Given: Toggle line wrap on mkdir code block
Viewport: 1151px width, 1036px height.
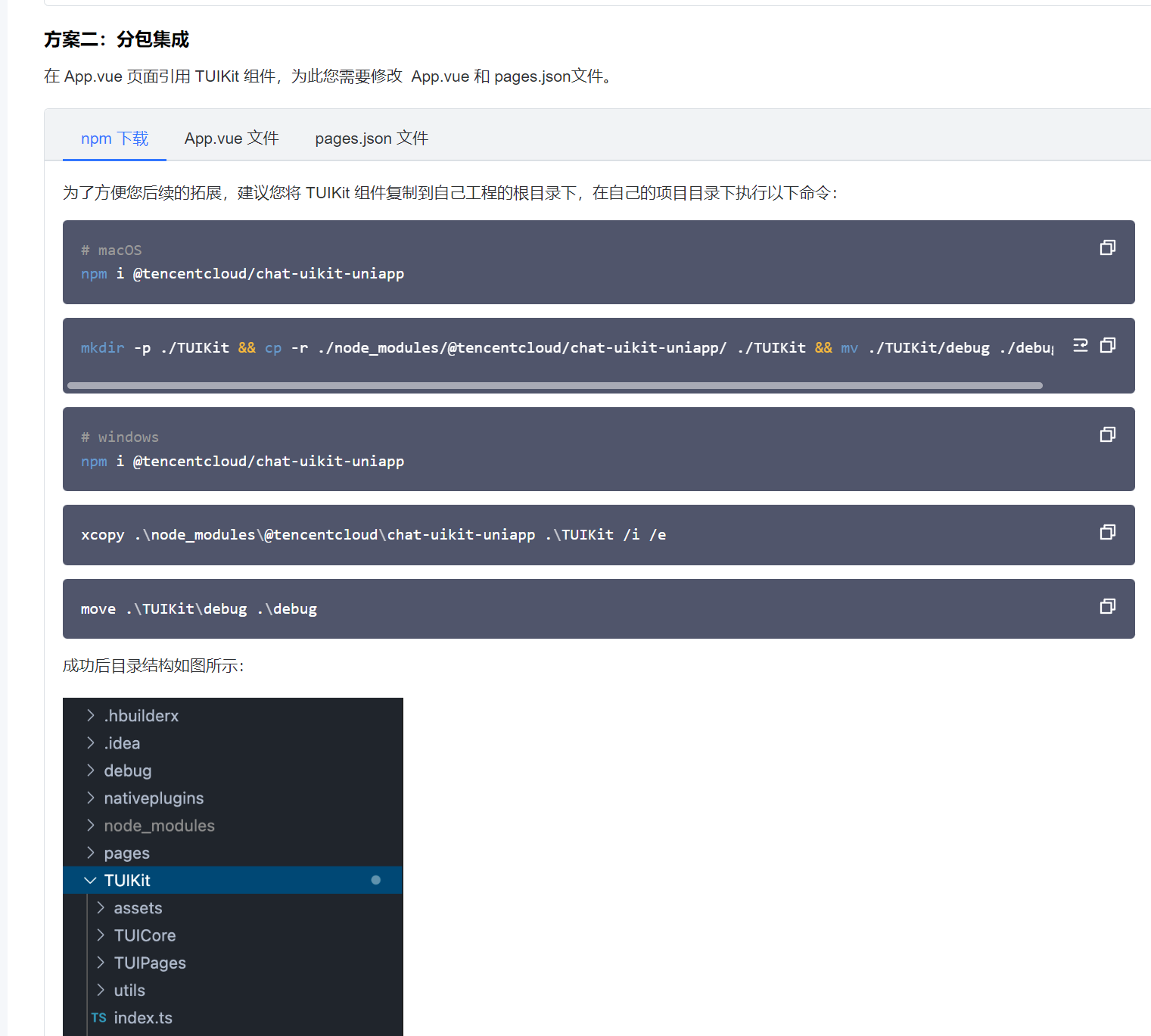Looking at the screenshot, I should [1080, 345].
